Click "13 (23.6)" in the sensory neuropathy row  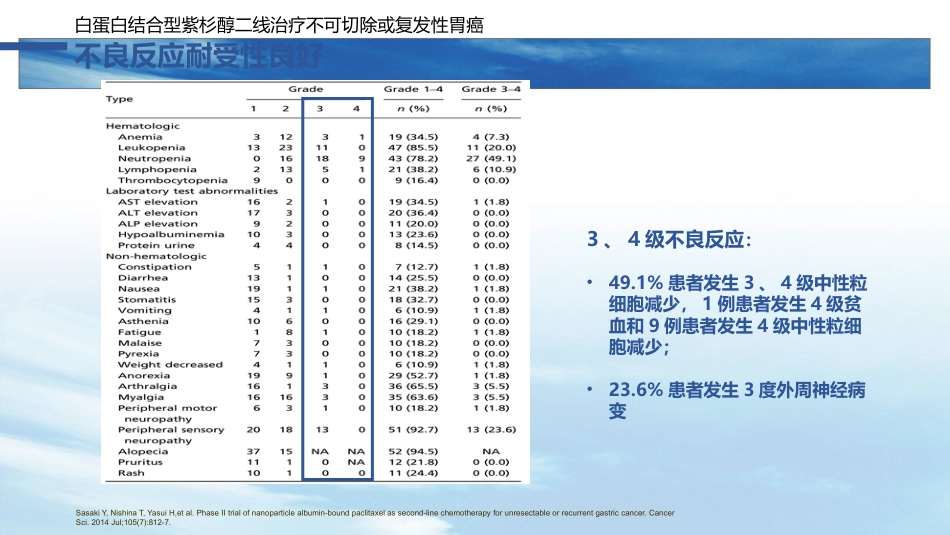coord(491,430)
